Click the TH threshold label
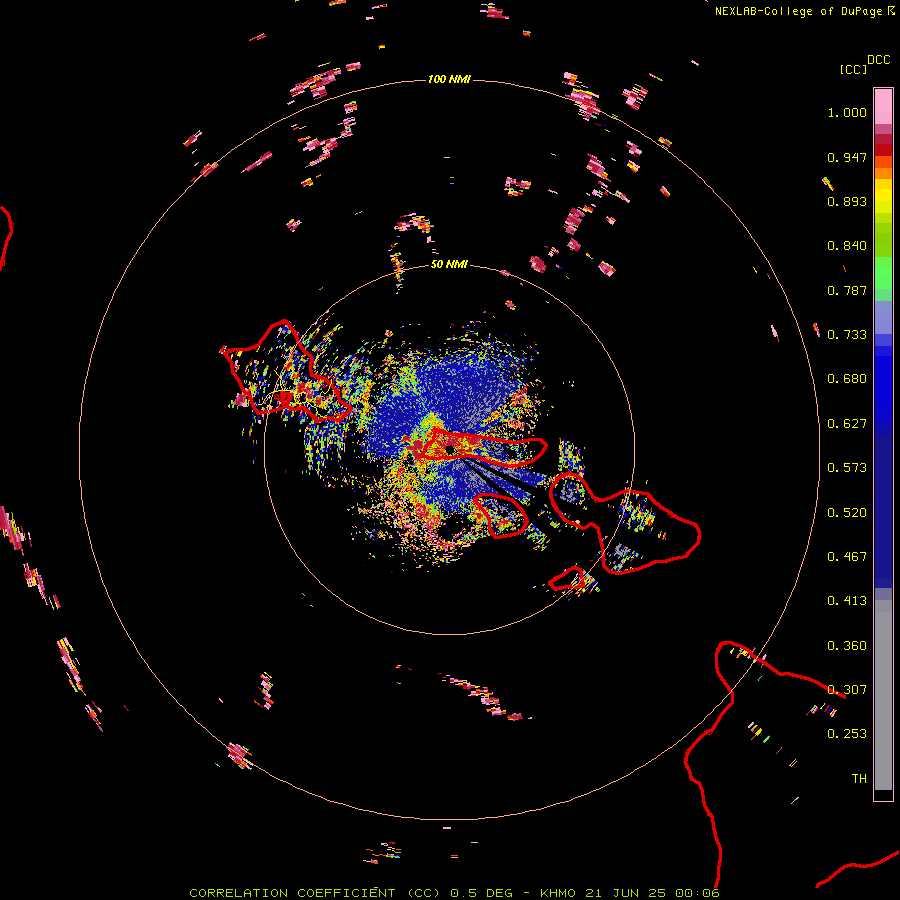The height and width of the screenshot is (900, 900). pos(859,779)
